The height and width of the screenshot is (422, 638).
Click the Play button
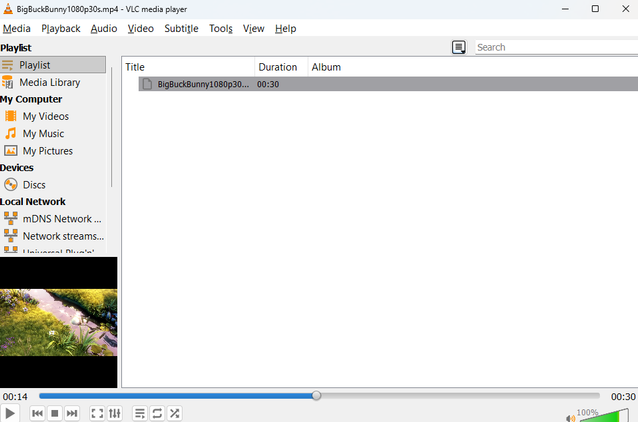tap(9, 413)
